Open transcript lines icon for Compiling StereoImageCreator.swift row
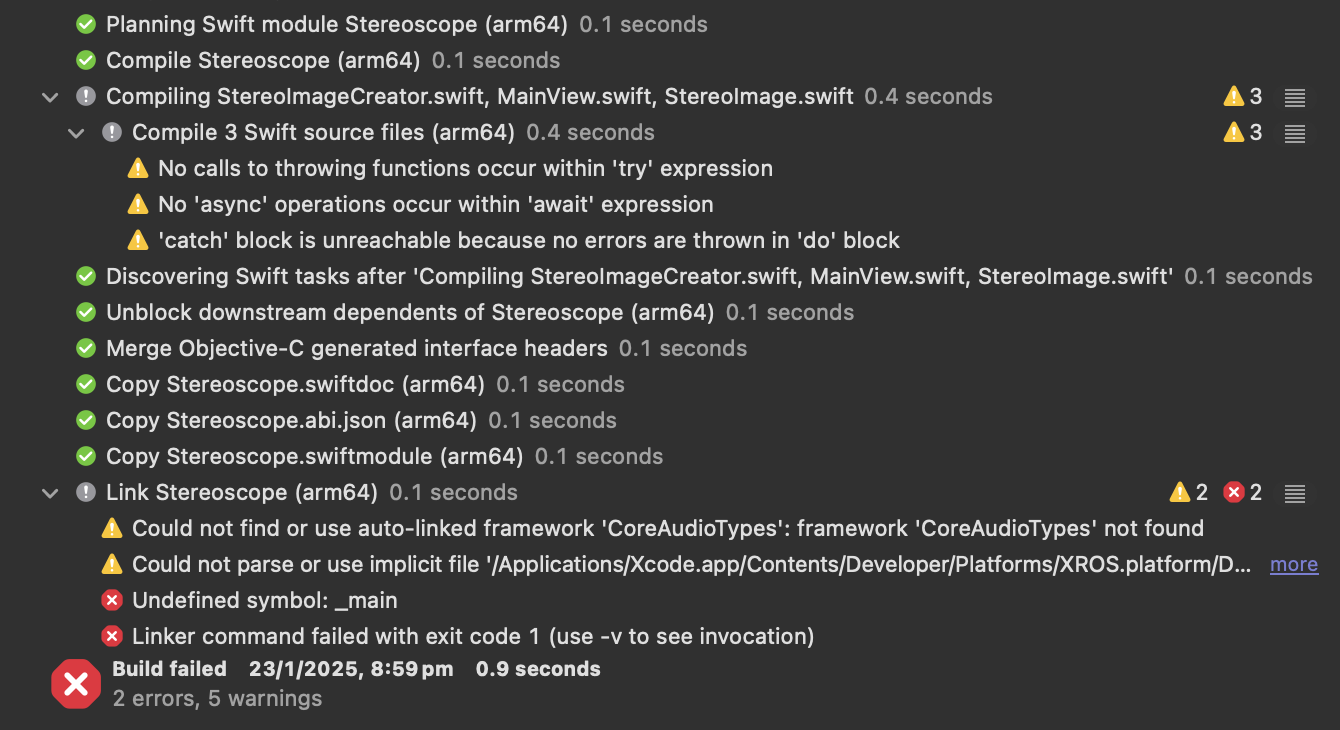 [1295, 97]
